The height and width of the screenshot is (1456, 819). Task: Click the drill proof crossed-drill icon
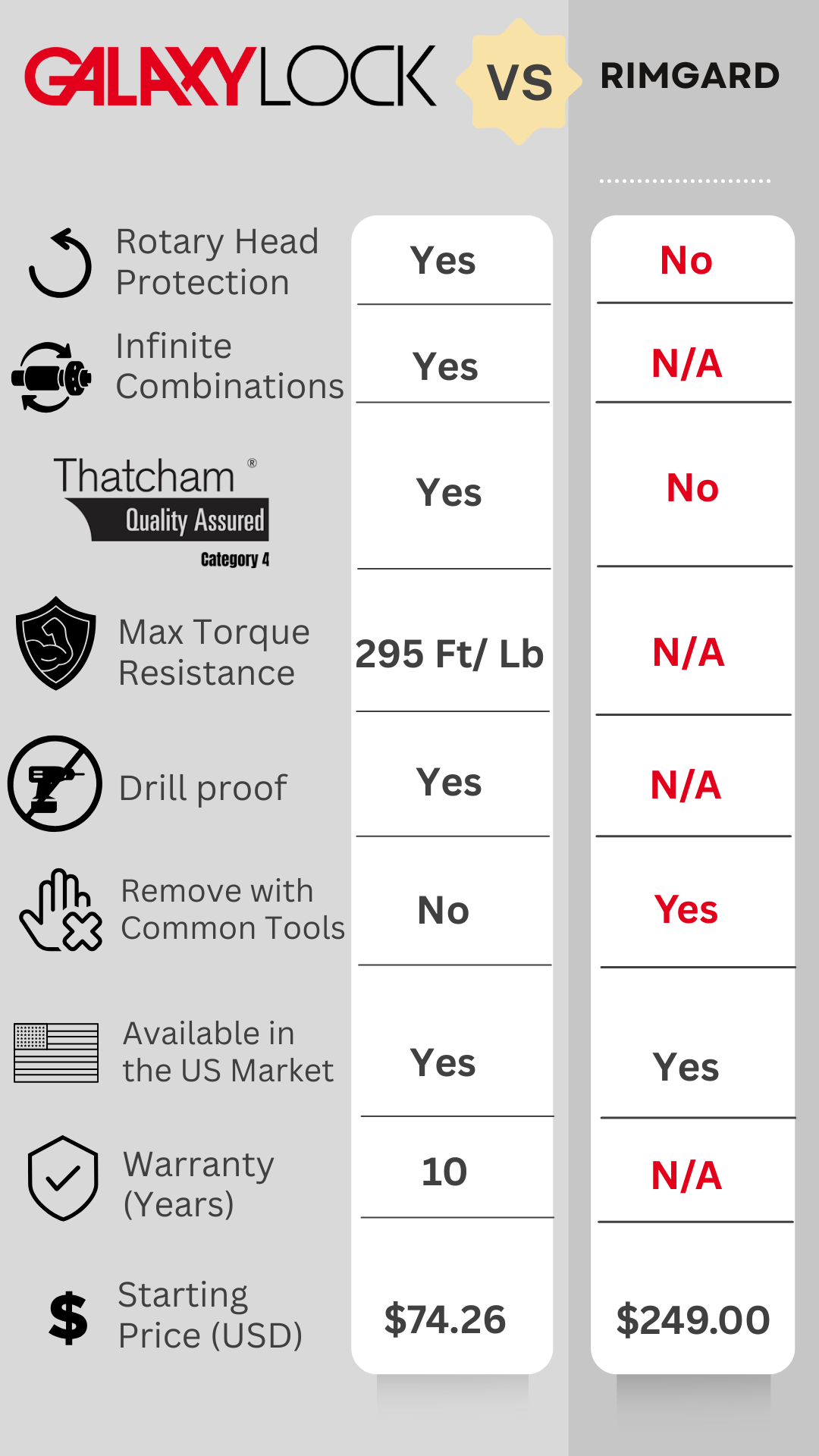click(x=55, y=783)
